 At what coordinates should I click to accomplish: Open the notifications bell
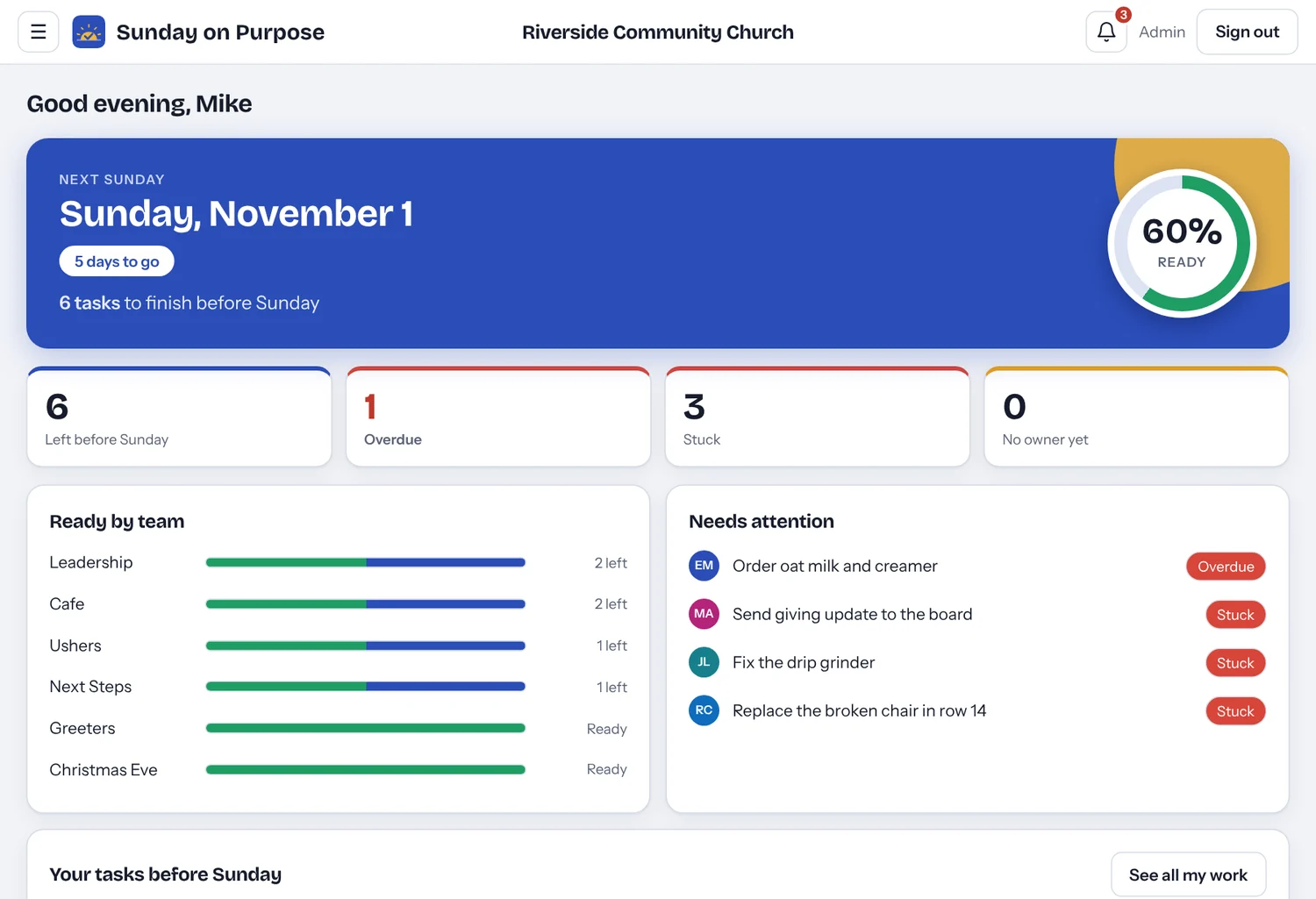[x=1106, y=32]
